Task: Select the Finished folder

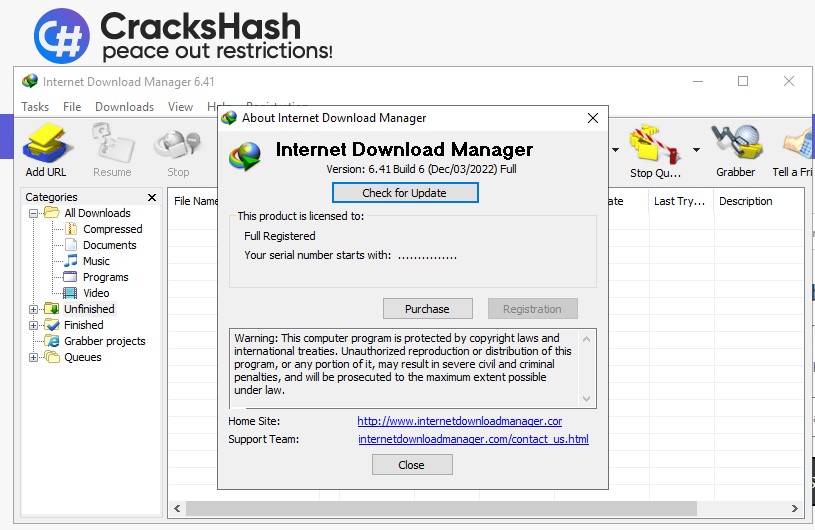Action: click(84, 325)
